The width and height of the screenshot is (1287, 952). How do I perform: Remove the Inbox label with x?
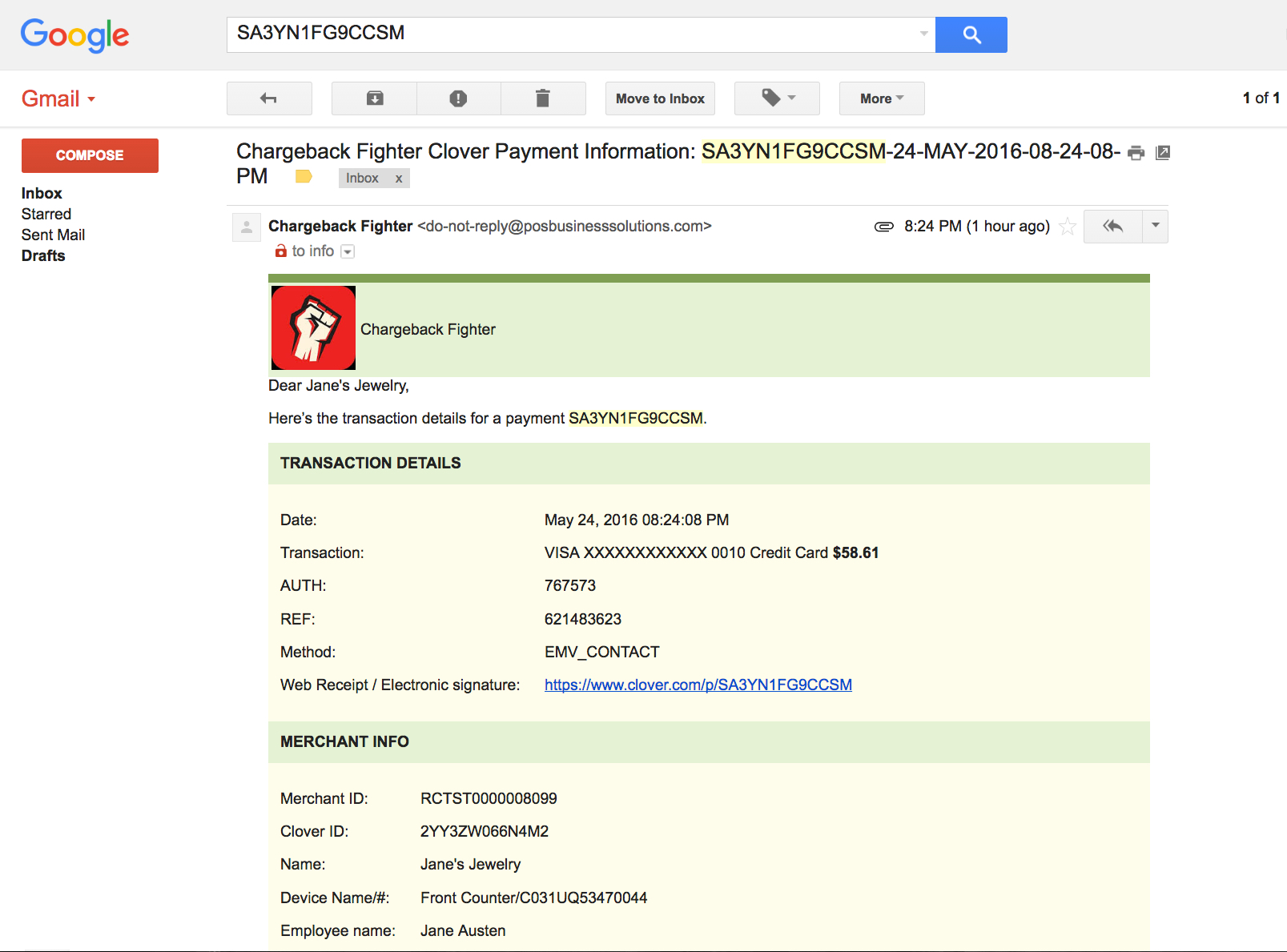click(398, 179)
